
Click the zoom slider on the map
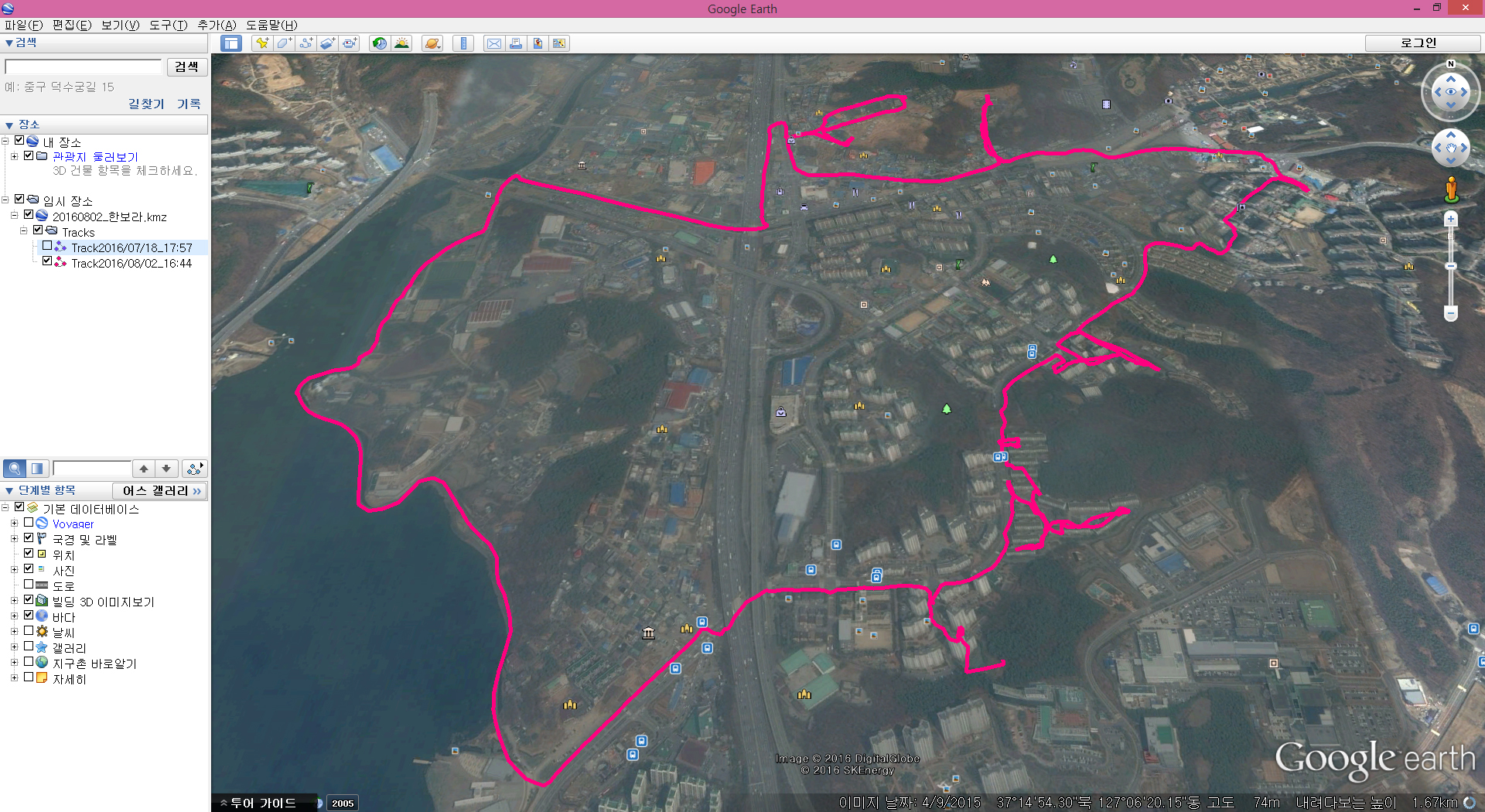pyautogui.click(x=1451, y=267)
